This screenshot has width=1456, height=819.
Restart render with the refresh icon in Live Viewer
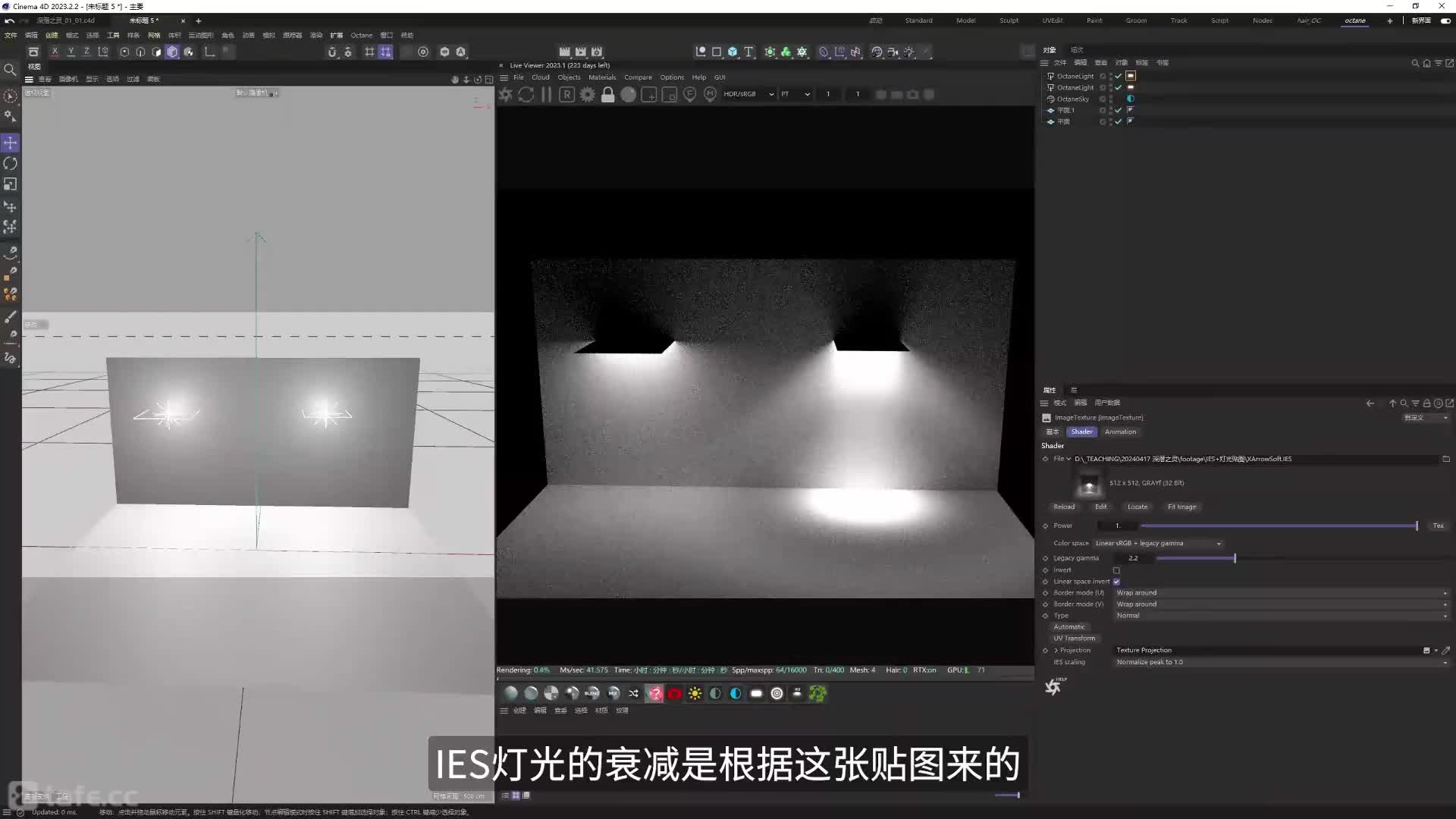[x=526, y=95]
